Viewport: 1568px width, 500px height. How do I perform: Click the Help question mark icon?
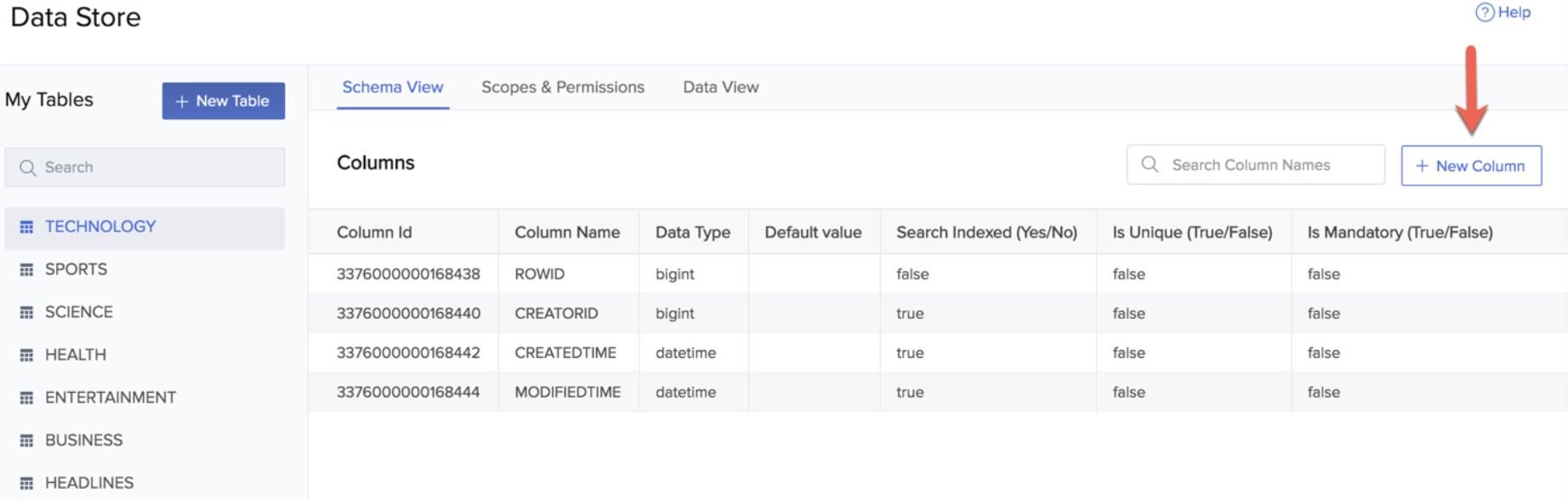click(1485, 12)
